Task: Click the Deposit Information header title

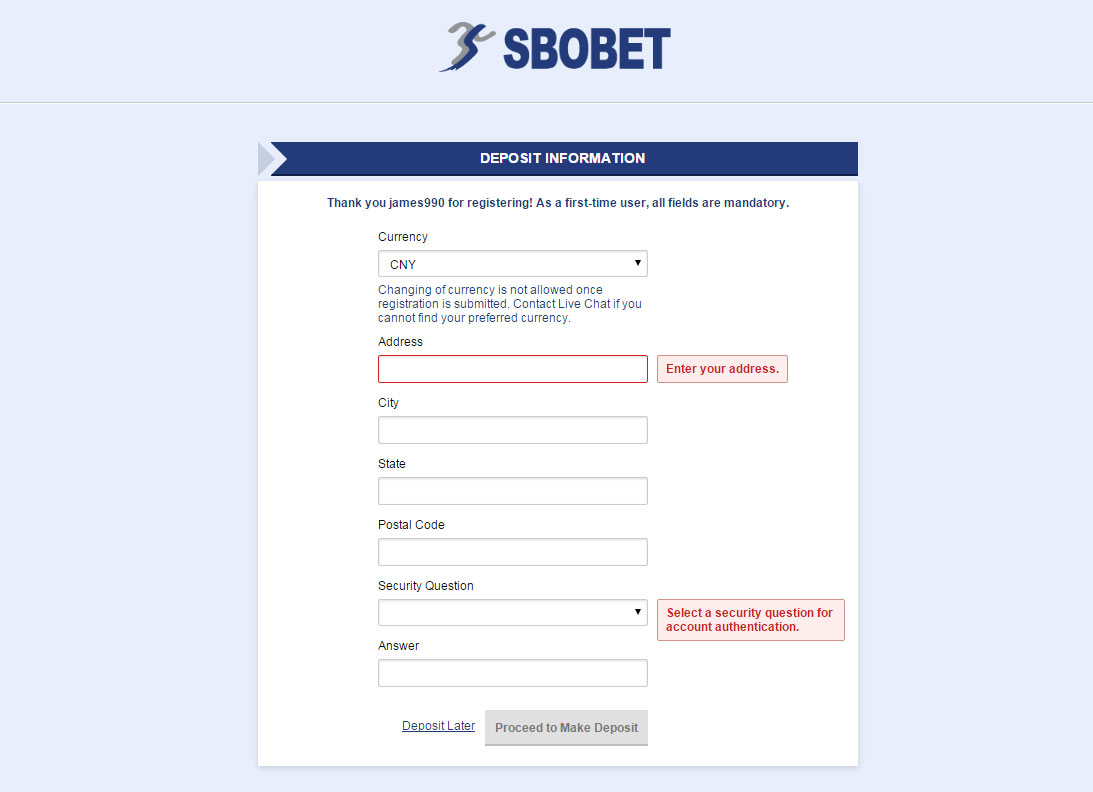Action: click(562, 158)
